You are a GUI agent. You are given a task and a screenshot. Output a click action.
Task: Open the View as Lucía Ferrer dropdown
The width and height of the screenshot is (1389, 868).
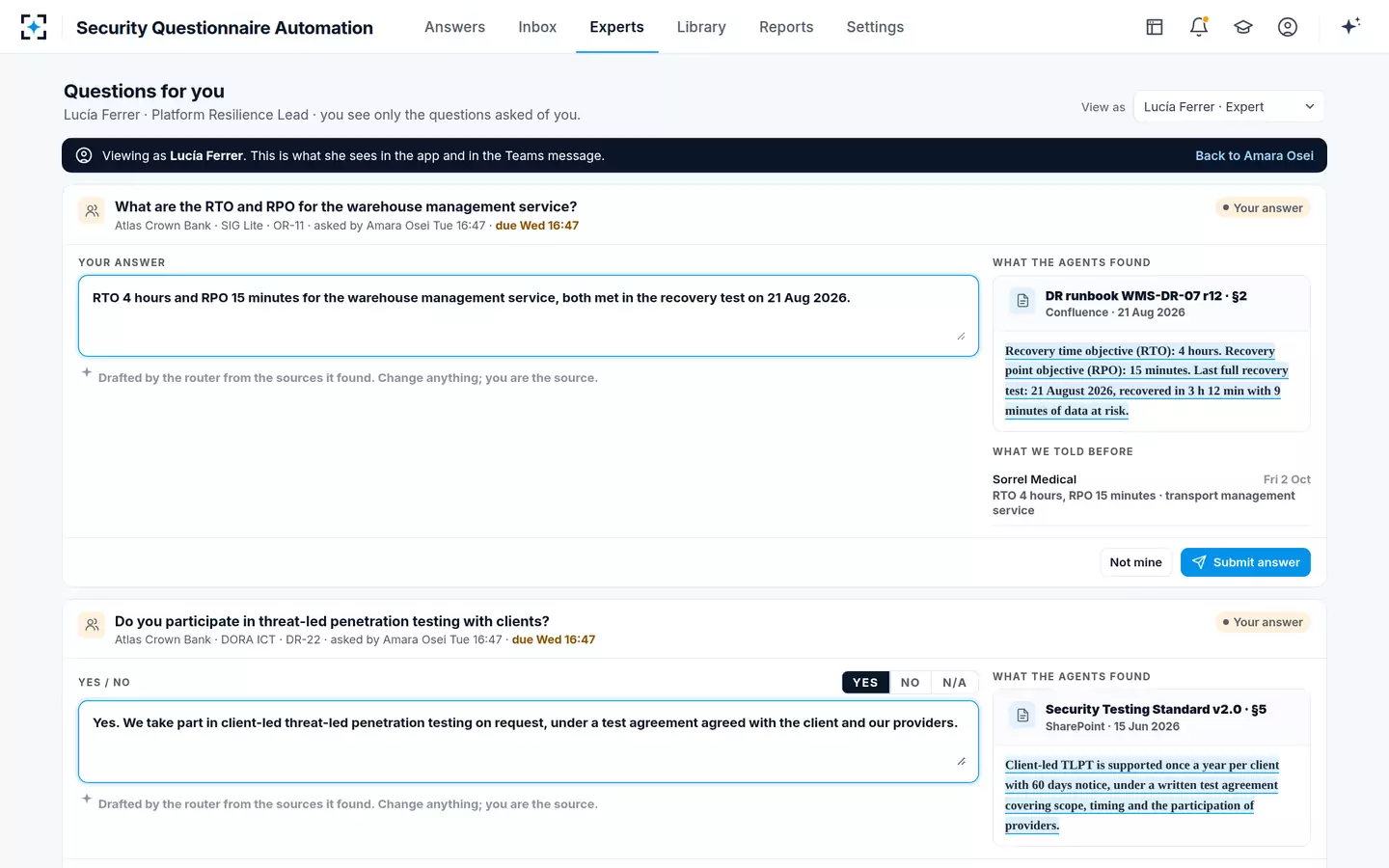point(1229,107)
